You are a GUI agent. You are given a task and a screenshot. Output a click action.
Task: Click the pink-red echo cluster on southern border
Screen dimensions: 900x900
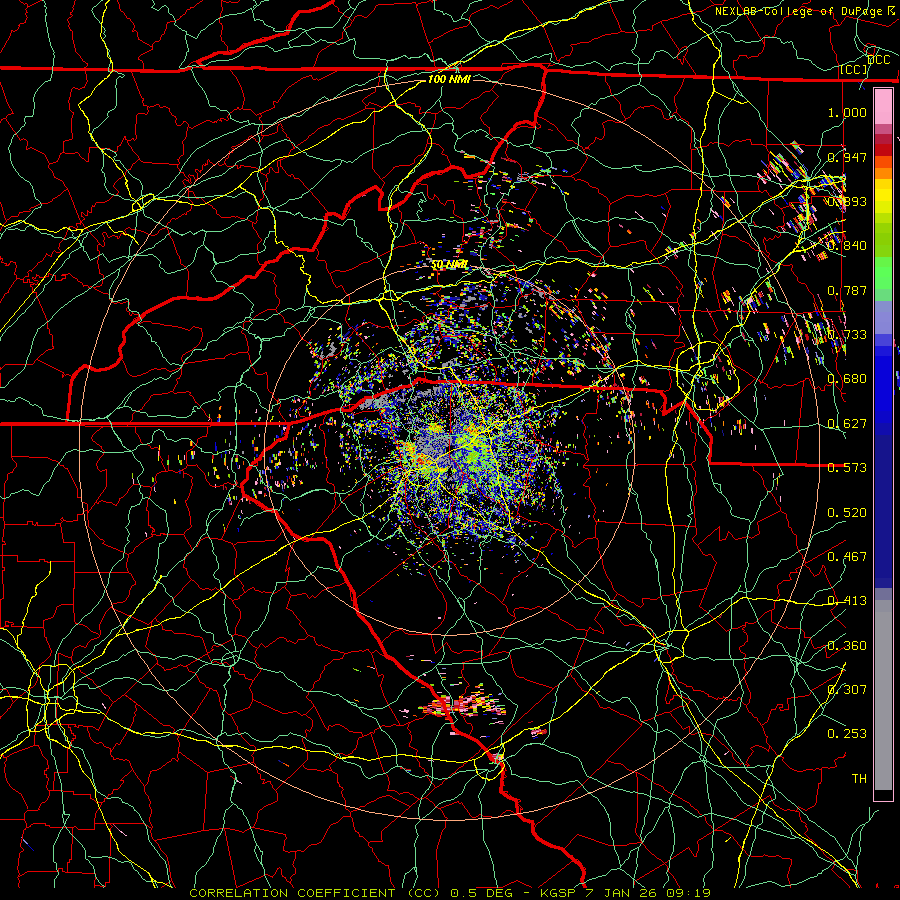pyautogui.click(x=464, y=705)
